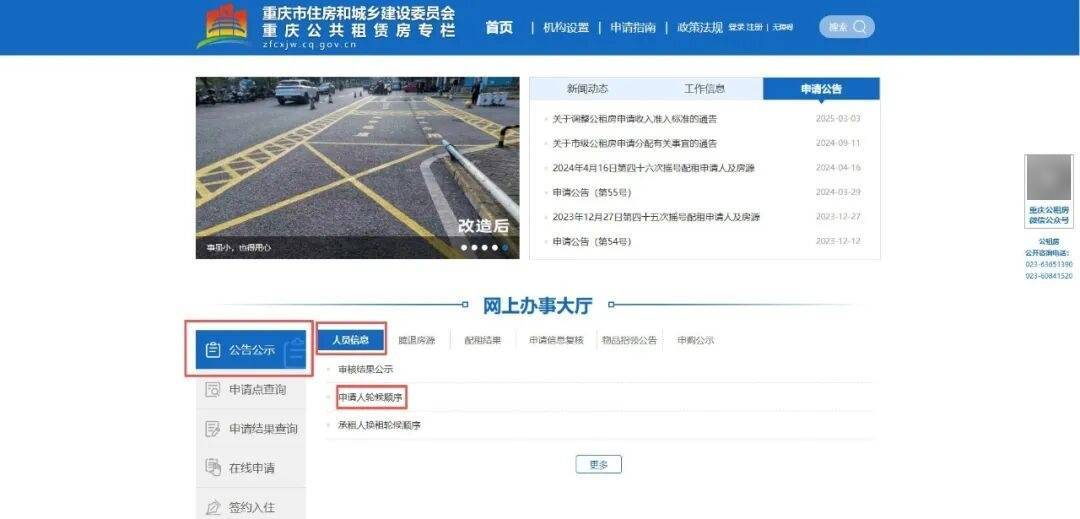
Task: Switch to the 新闻动态 tab
Action: pos(587,89)
